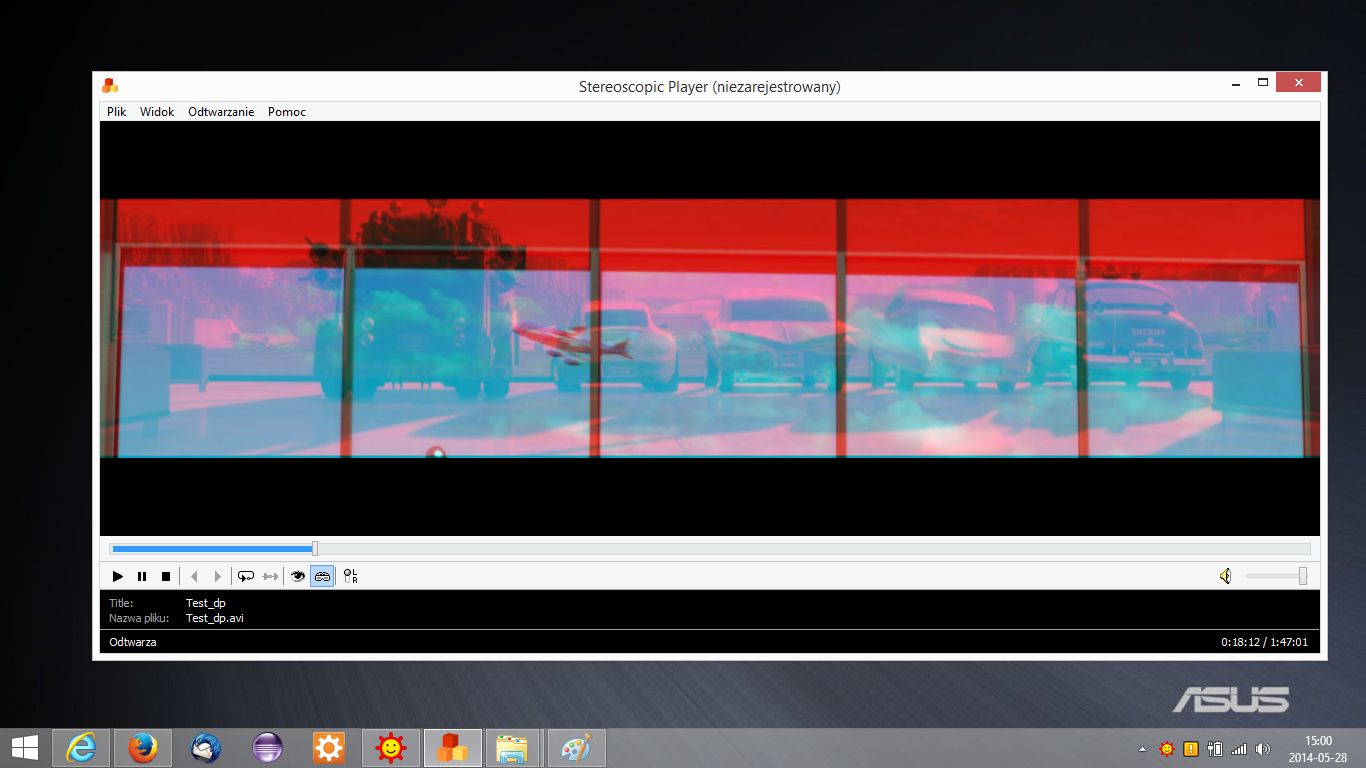The width and height of the screenshot is (1366, 768).
Task: Click the battery power tray icon
Action: tap(1215, 748)
